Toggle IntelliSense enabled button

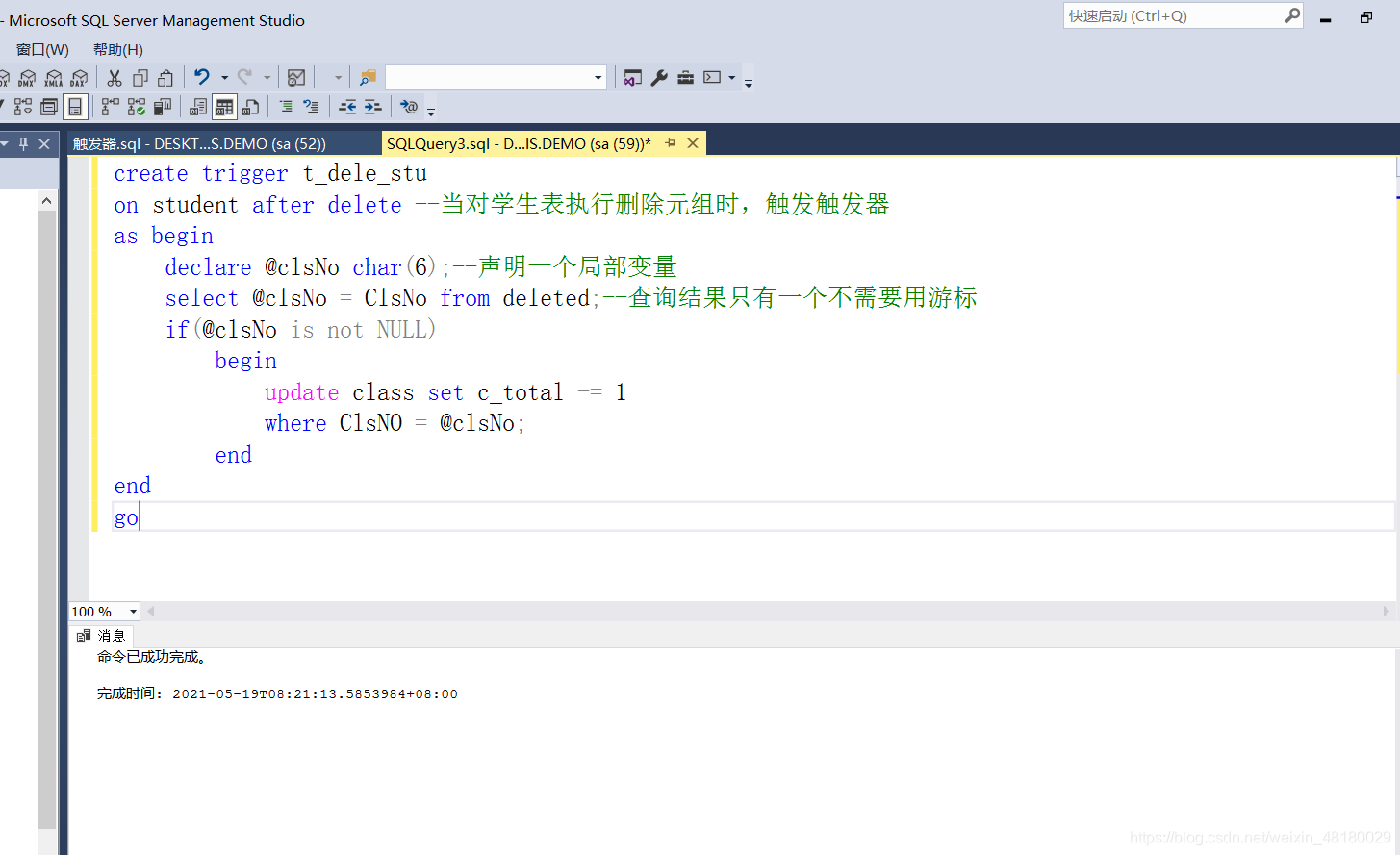pos(75,107)
